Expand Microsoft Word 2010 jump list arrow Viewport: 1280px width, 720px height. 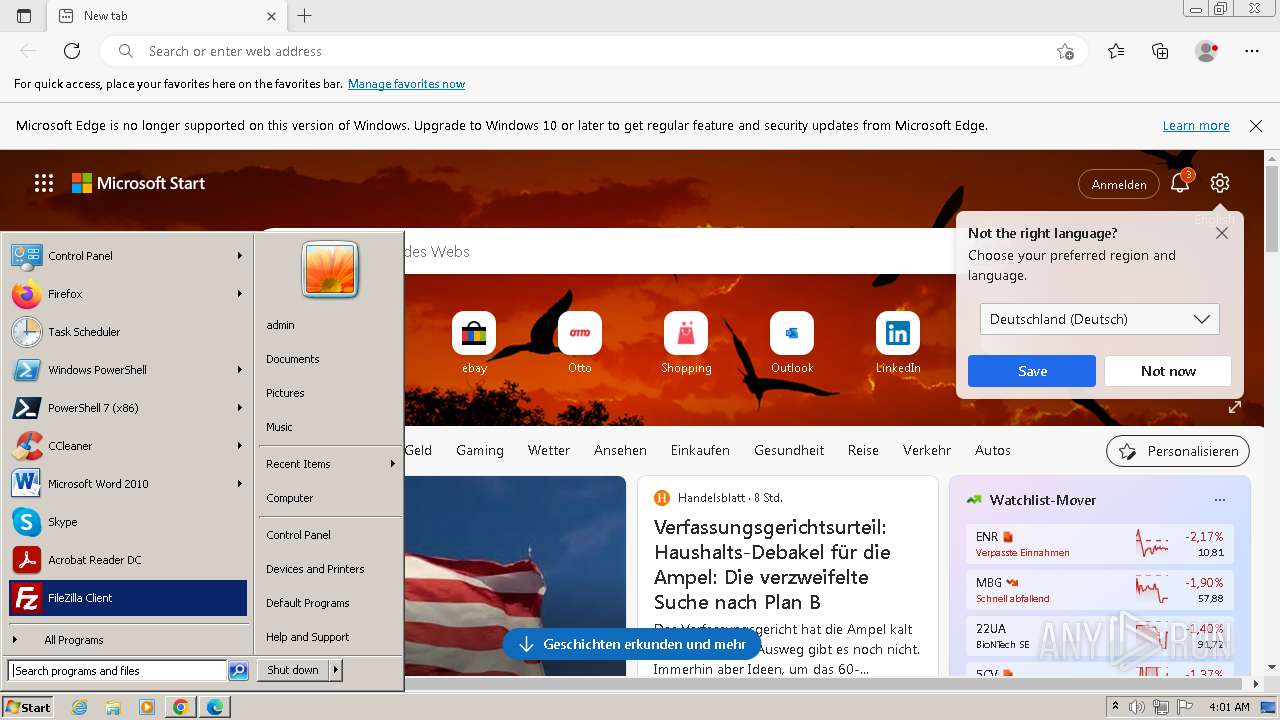tap(239, 484)
